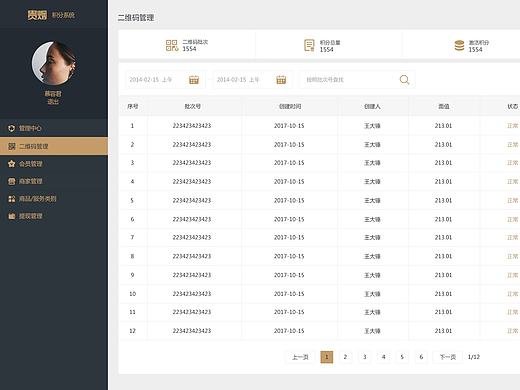Click the user avatar photo
520x390 pixels.
pyautogui.click(x=53, y=63)
